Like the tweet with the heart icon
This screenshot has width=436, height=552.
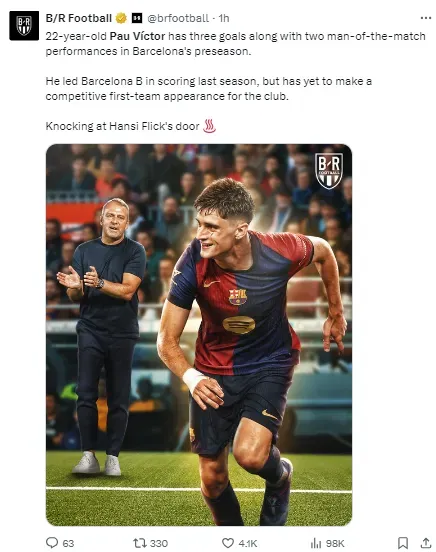[228, 542]
